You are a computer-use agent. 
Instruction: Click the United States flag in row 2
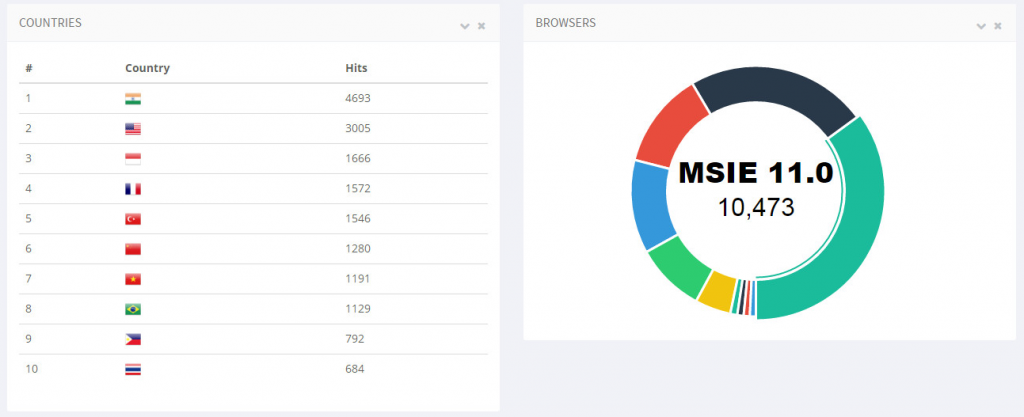pos(133,129)
